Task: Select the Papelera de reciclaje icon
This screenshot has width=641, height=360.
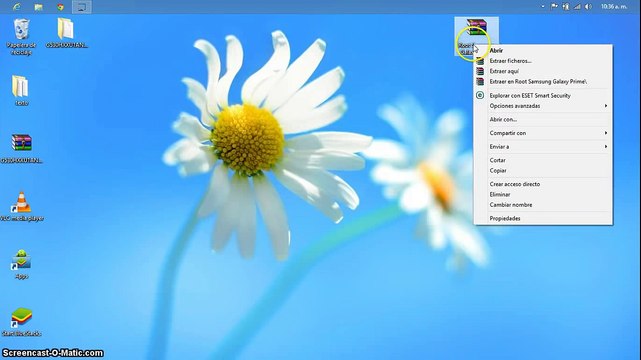Action: coord(21,36)
